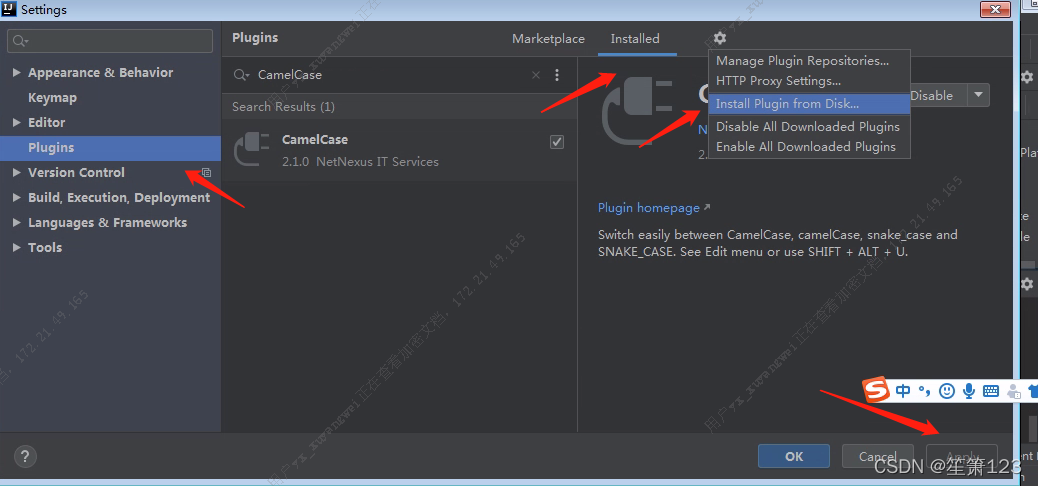The image size is (1038, 486).
Task: Expand the Editor settings section
Action: click(x=17, y=122)
